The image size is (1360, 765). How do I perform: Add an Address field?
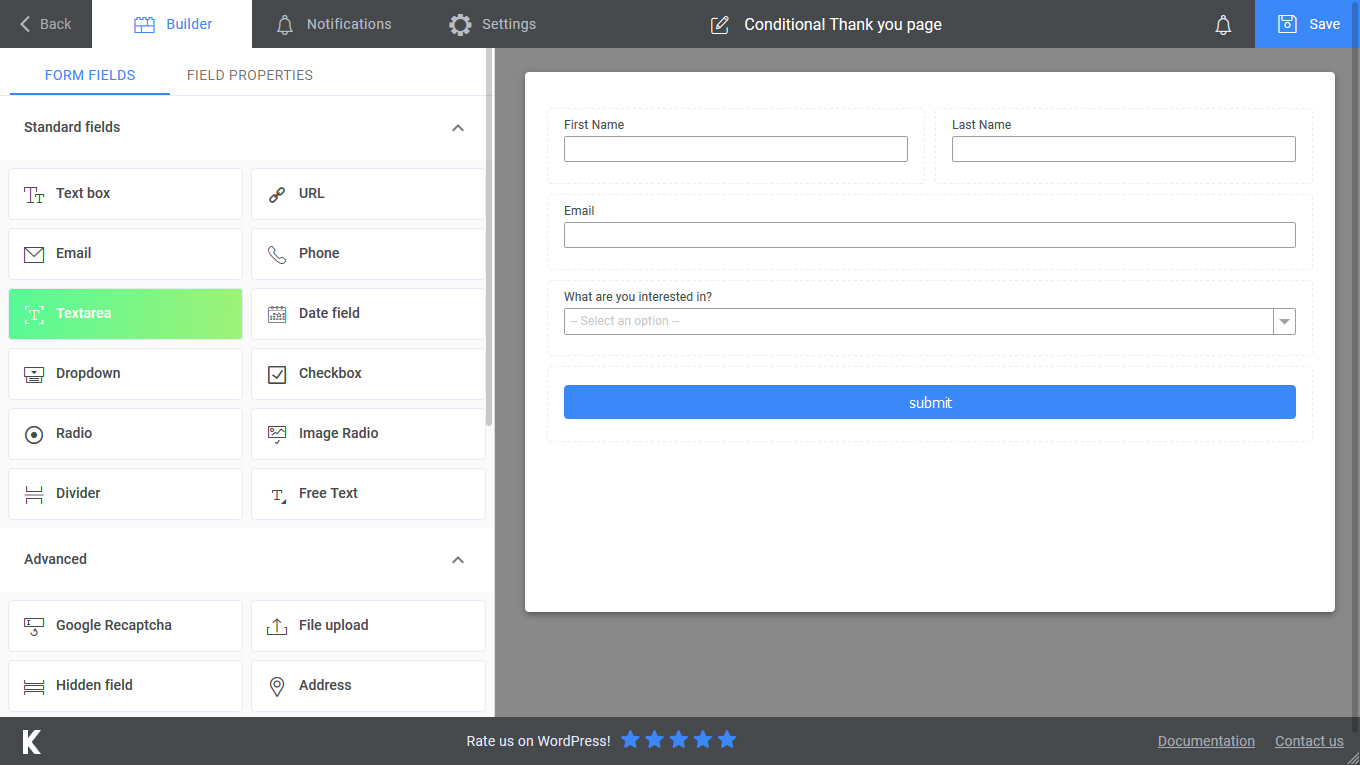(x=368, y=686)
